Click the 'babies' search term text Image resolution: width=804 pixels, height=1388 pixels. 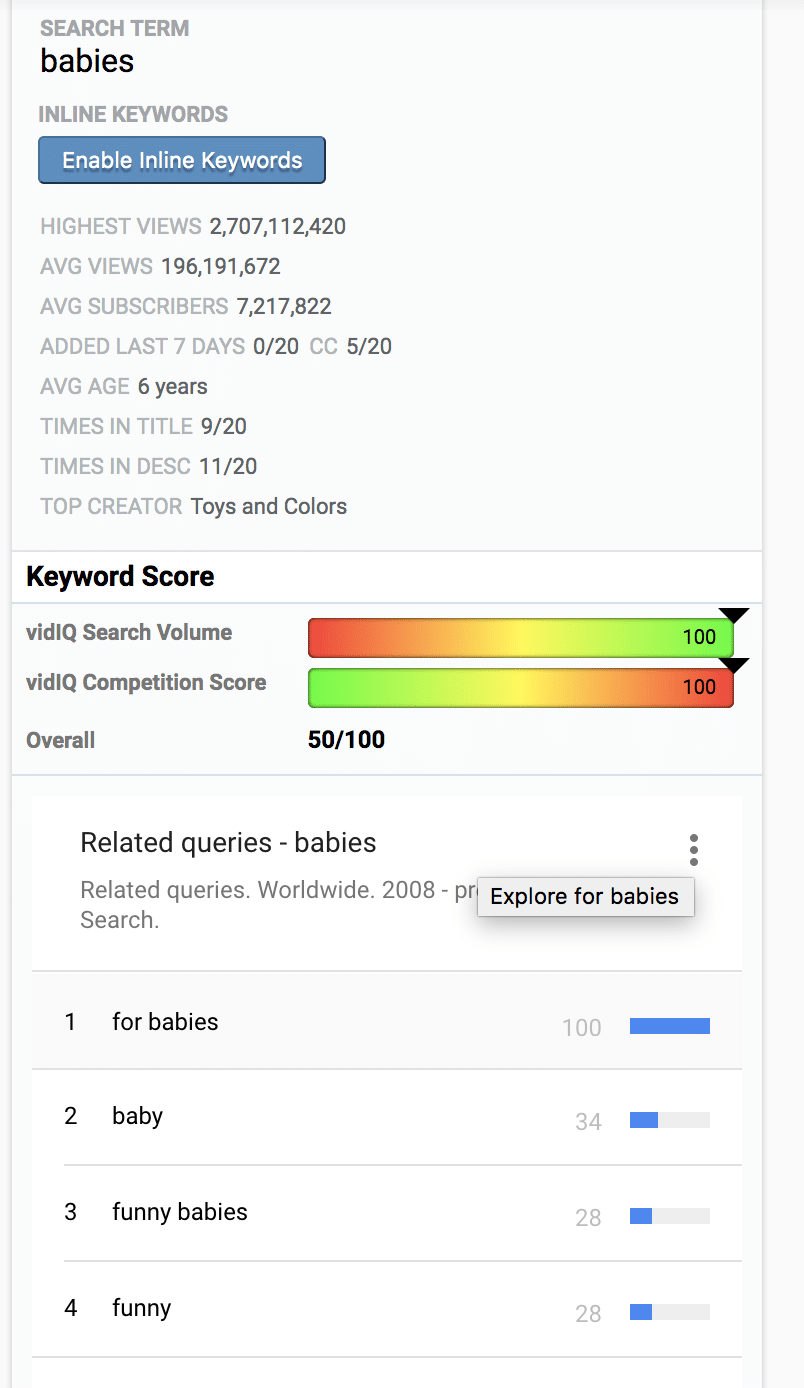[x=87, y=61]
